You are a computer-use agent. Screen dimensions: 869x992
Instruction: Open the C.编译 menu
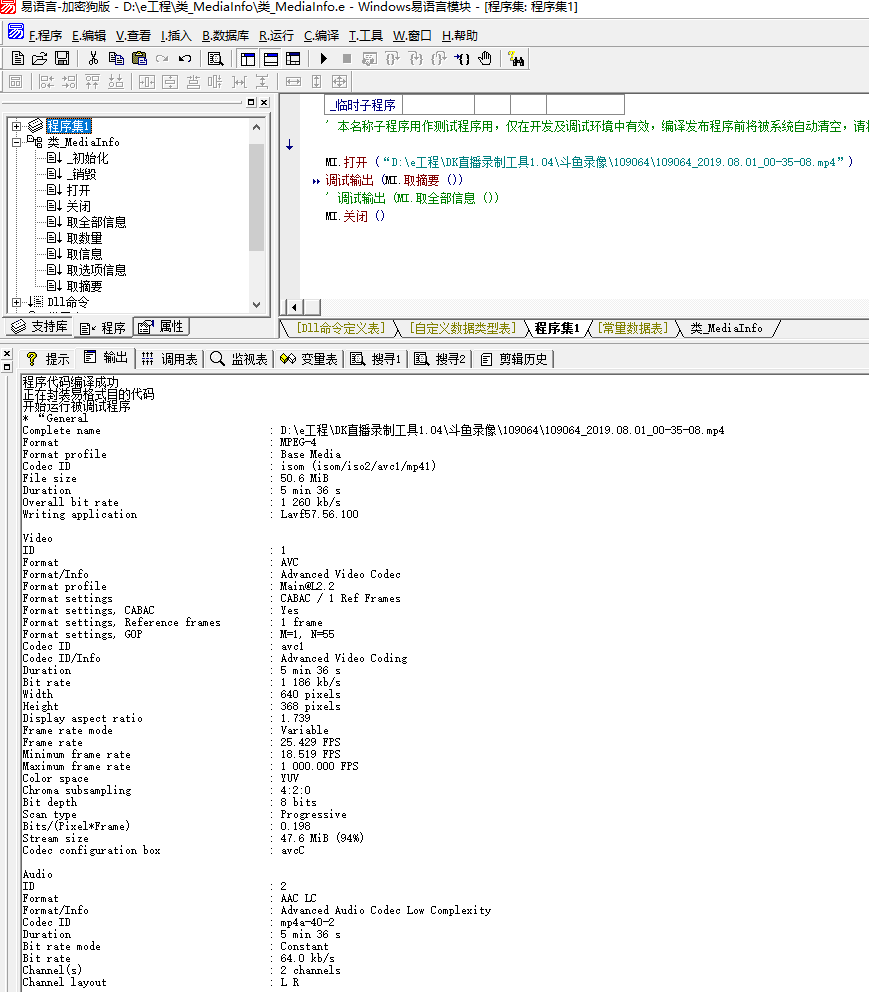[321, 35]
